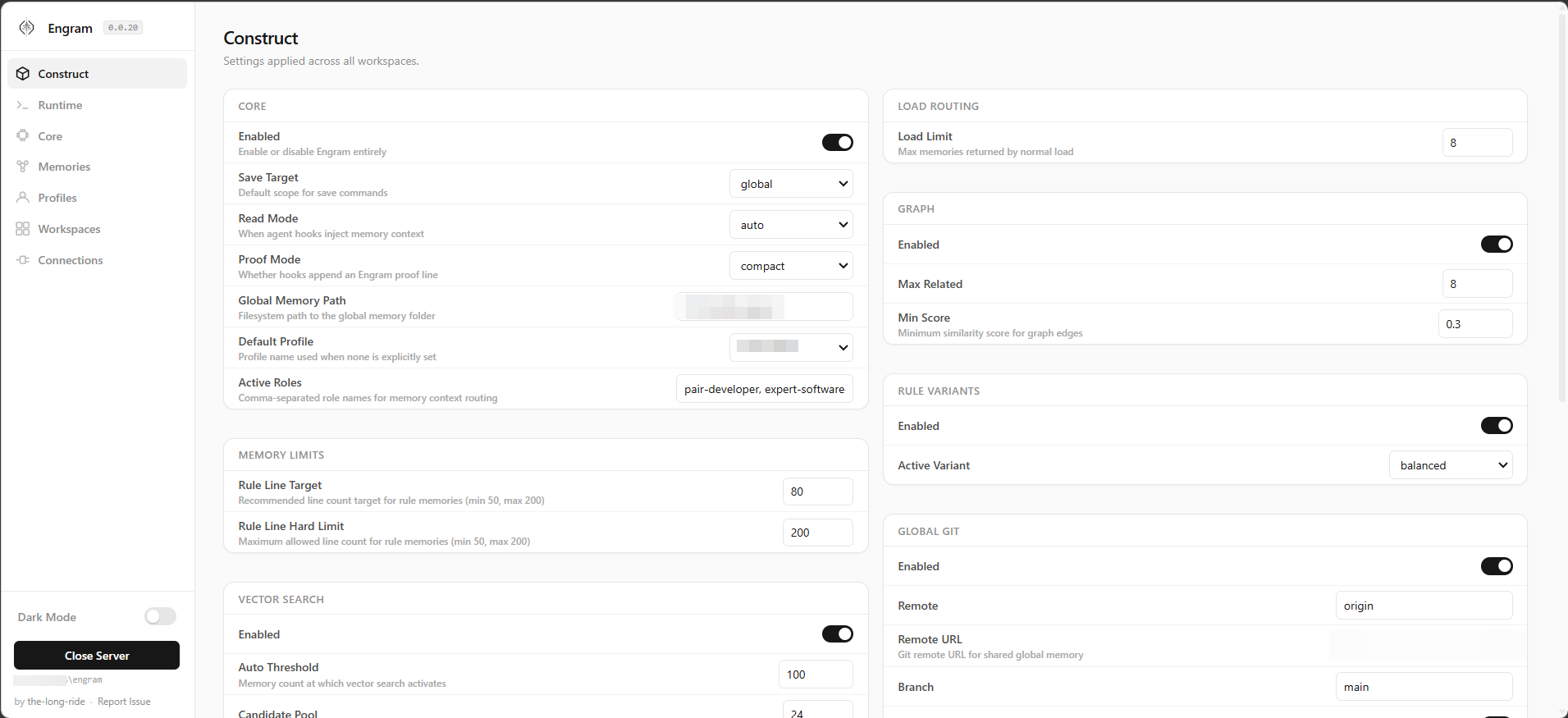The height and width of the screenshot is (718, 1568).
Task: Click the "GLOBAL GIT" section header
Action: tap(929, 532)
